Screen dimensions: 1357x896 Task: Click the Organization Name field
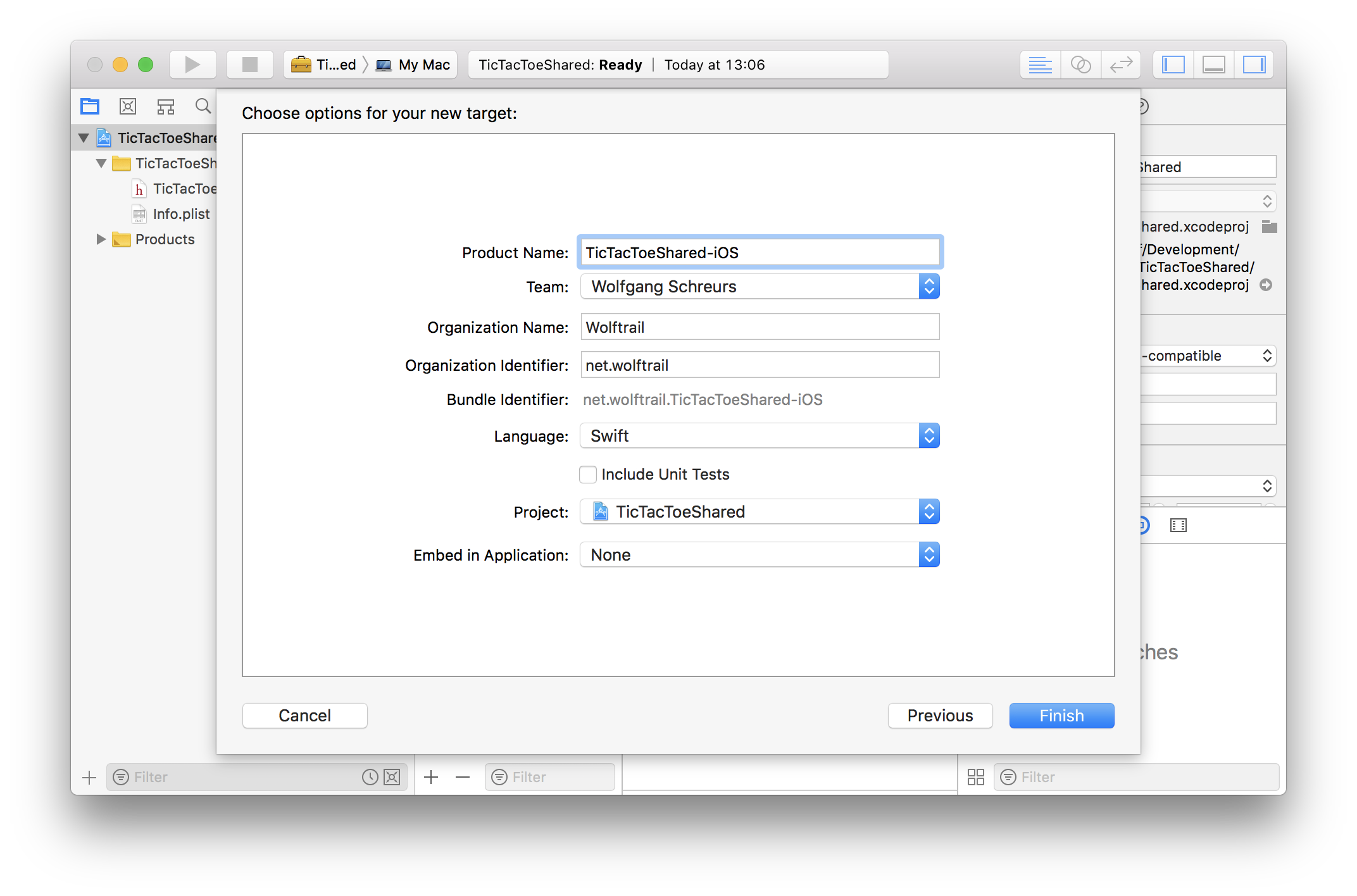coord(760,327)
